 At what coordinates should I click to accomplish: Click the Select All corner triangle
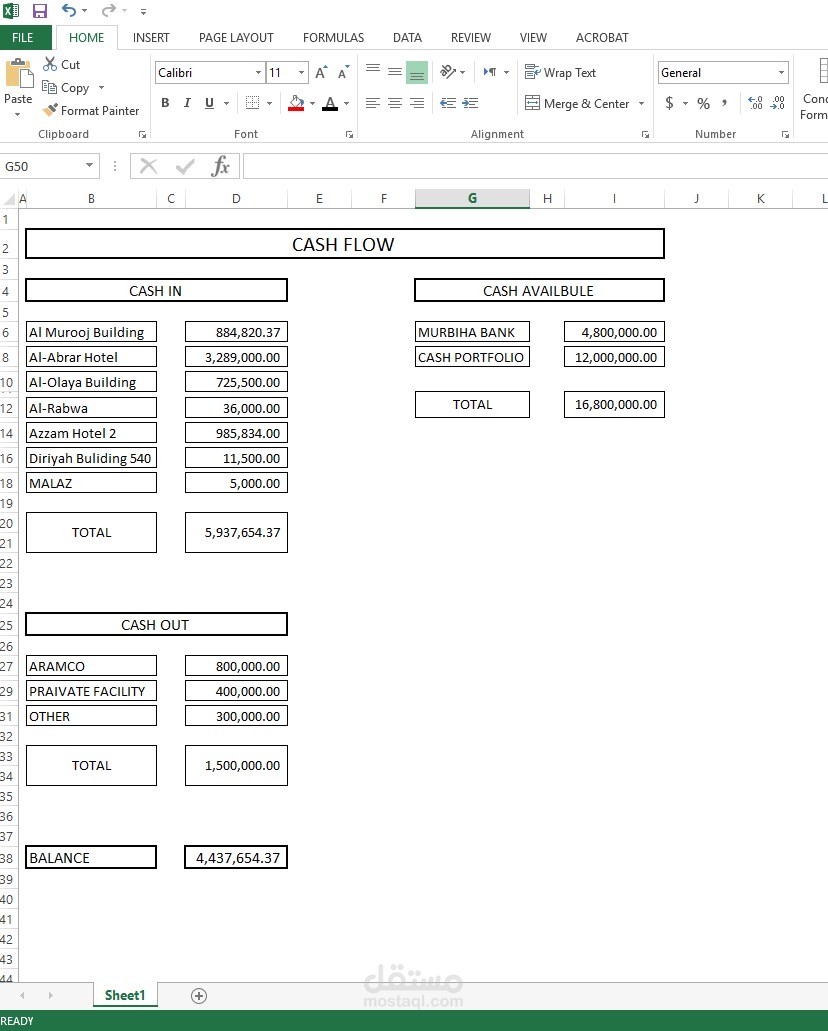pos(9,199)
